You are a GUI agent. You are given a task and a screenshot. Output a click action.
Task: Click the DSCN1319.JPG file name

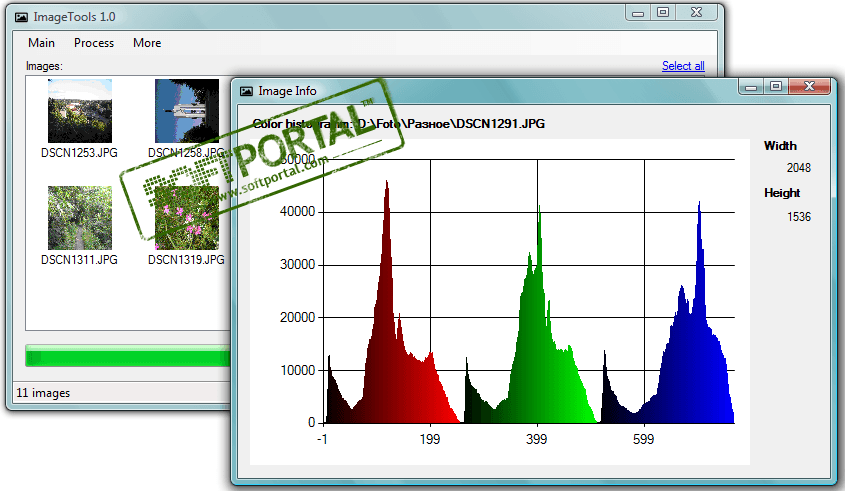click(x=186, y=260)
